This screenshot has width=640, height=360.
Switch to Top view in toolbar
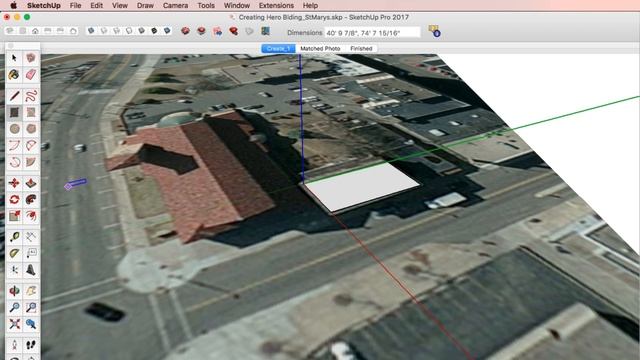23,31
